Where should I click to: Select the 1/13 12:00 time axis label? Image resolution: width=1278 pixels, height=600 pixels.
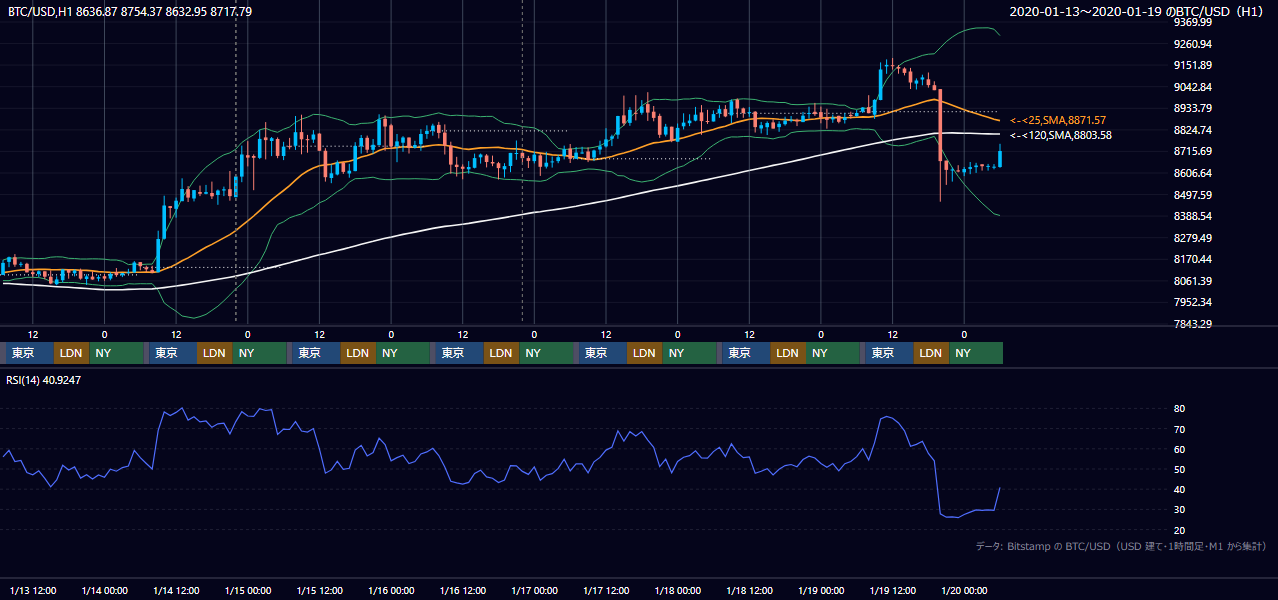click(x=33, y=590)
